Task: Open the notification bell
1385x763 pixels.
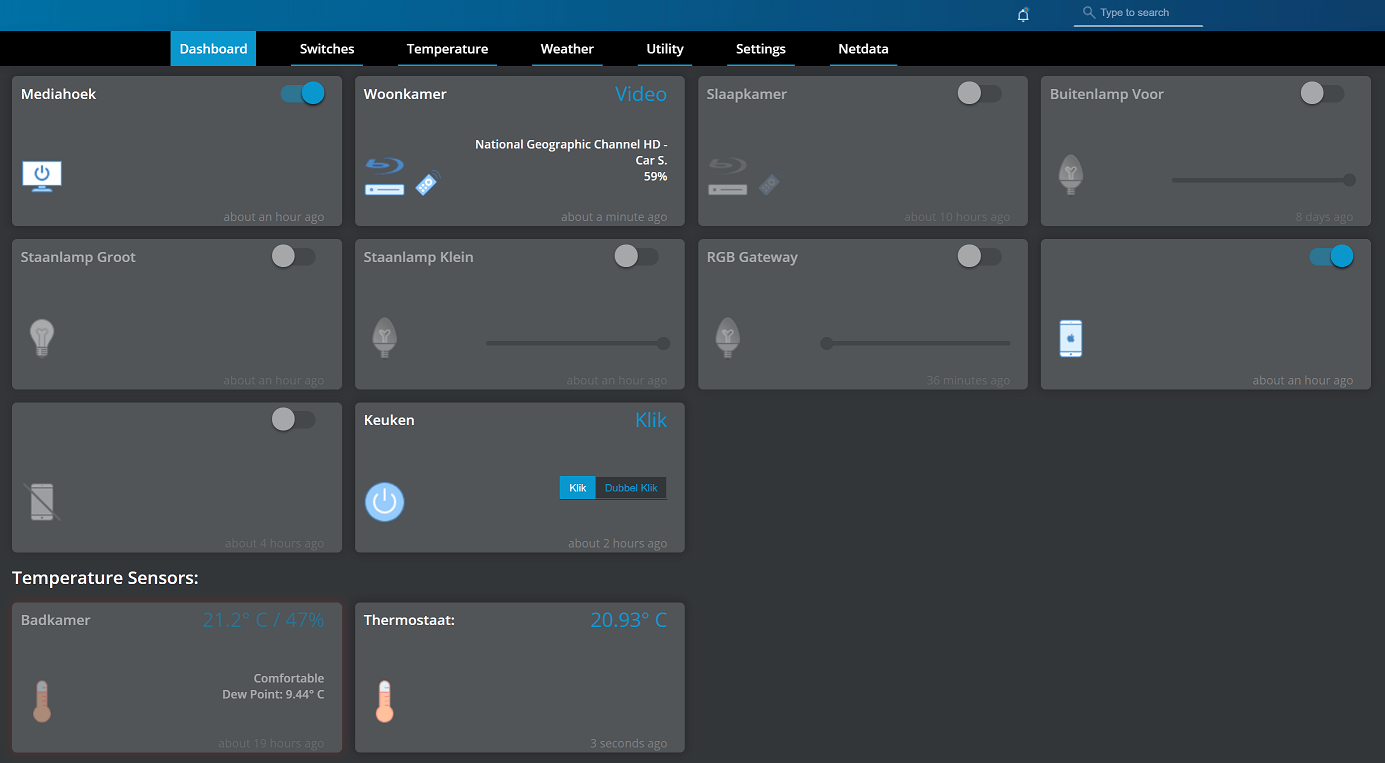Action: point(1023,15)
